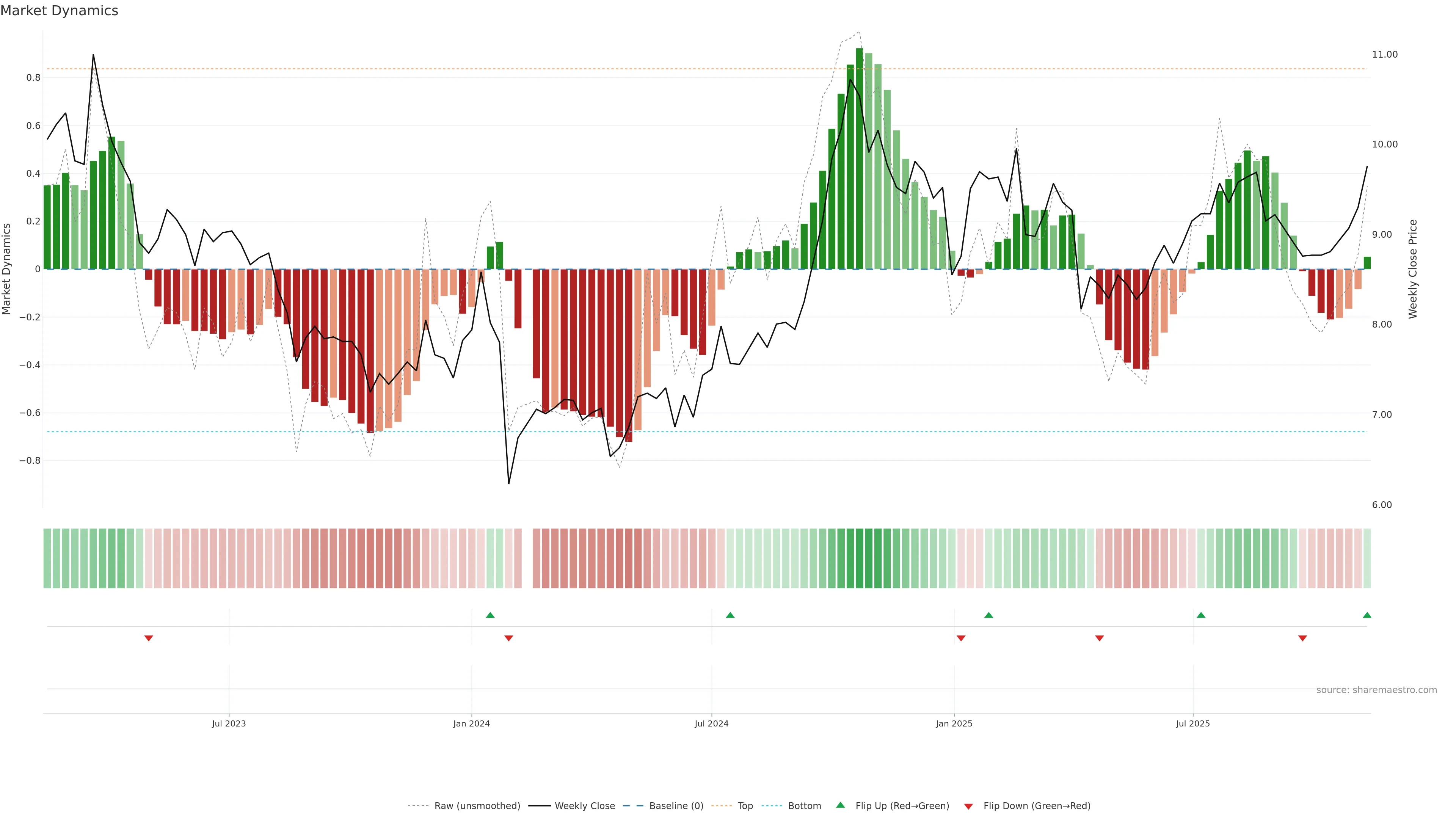Click the Jul 2023 axis label
Screen dimensions: 1456x819
[x=229, y=723]
